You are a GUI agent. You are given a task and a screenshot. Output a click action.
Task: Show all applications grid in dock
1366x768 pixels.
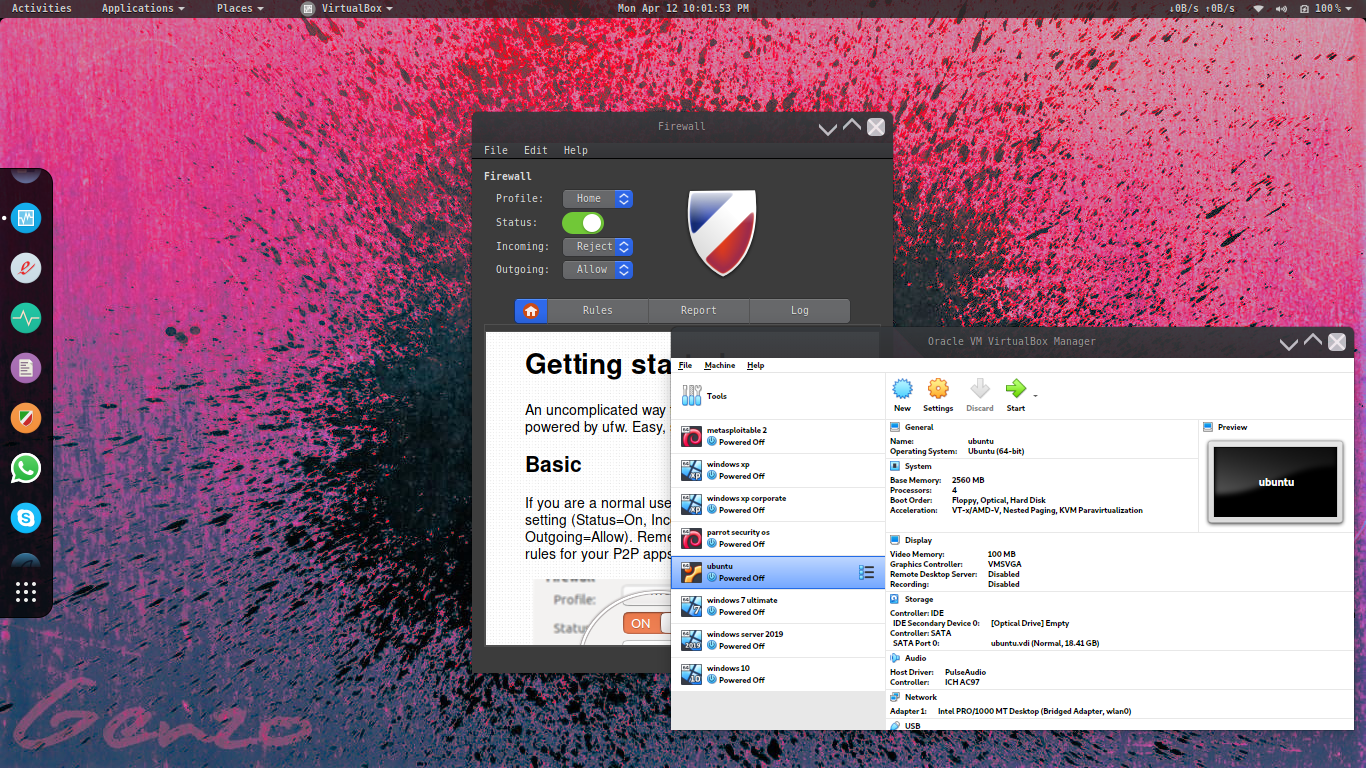point(26,592)
